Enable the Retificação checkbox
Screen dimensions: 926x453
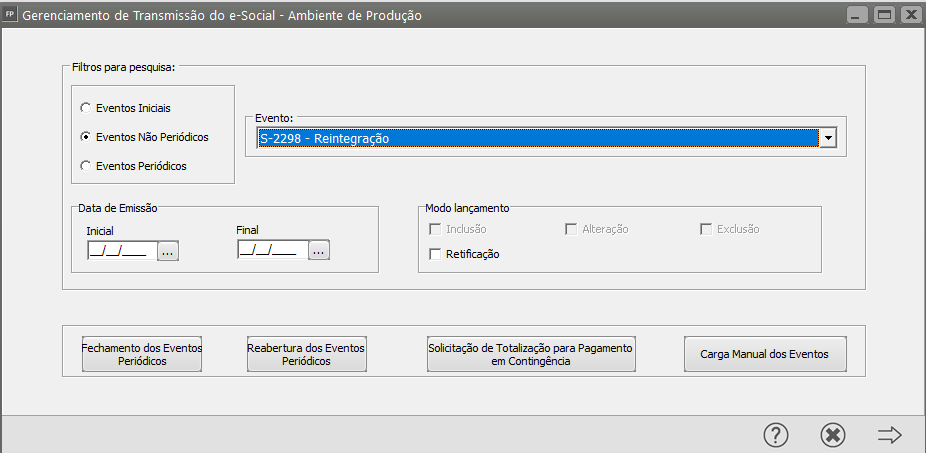pos(435,254)
